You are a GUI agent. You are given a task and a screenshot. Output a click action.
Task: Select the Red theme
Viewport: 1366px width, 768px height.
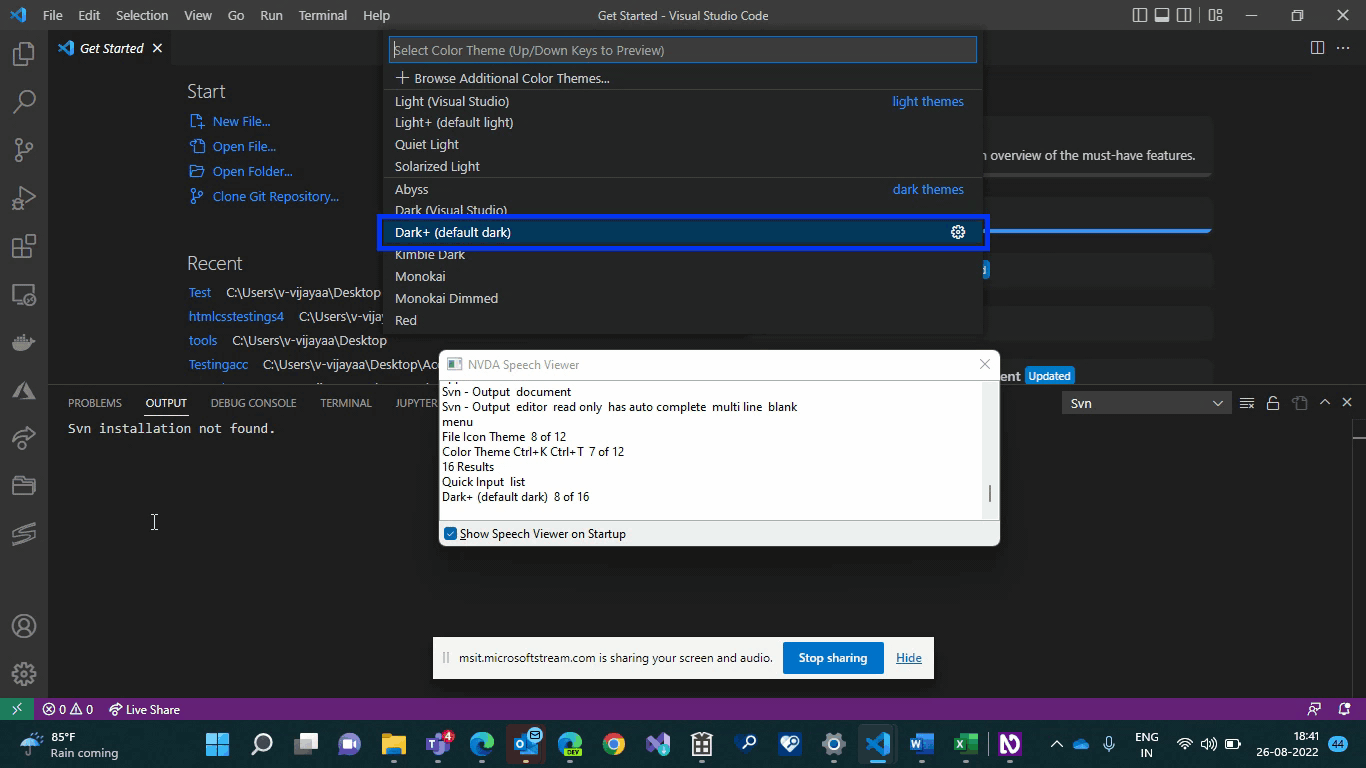(684, 320)
